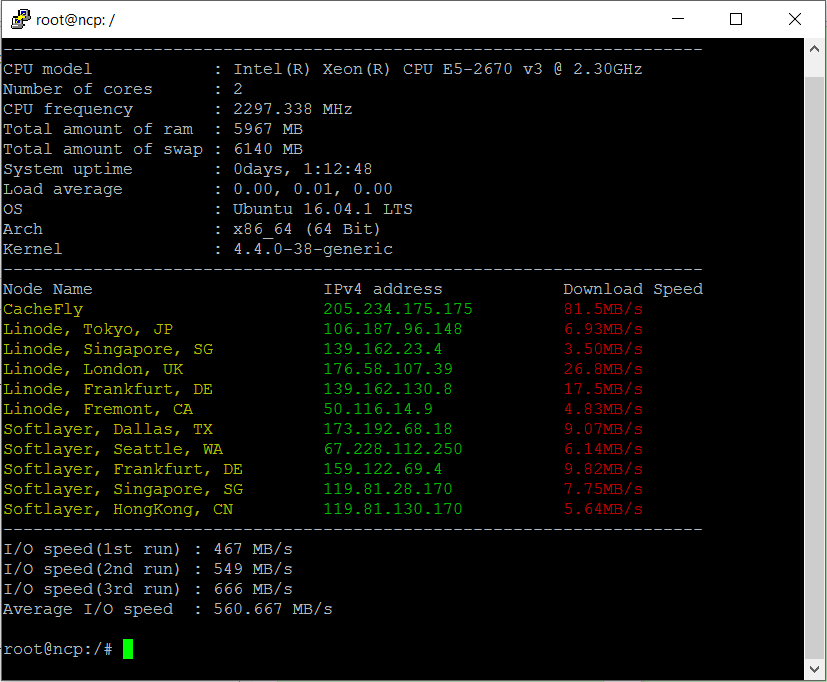Click the 2nd run I/O speed '549 MB/s'
The width and height of the screenshot is (827, 682).
tap(253, 569)
